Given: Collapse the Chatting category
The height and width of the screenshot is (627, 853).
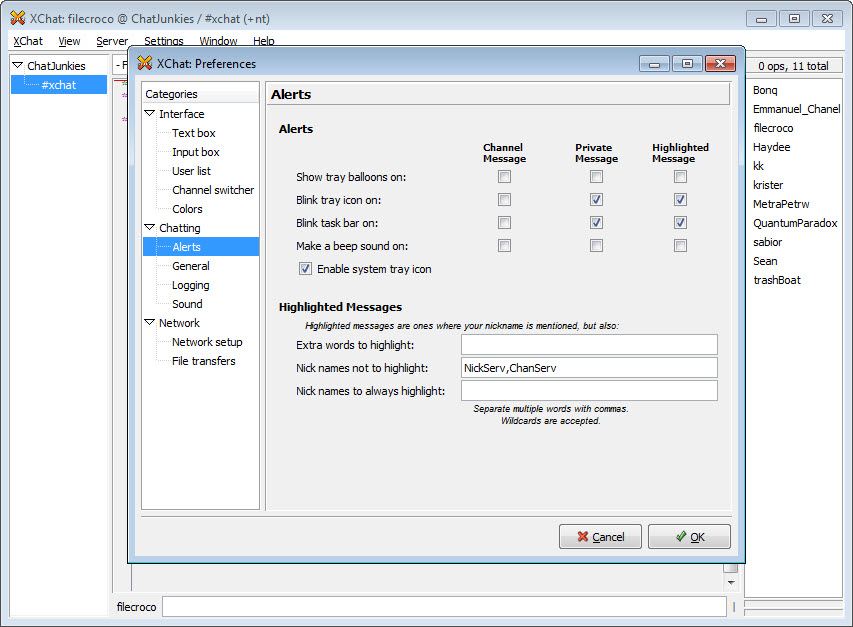Looking at the screenshot, I should pos(150,227).
